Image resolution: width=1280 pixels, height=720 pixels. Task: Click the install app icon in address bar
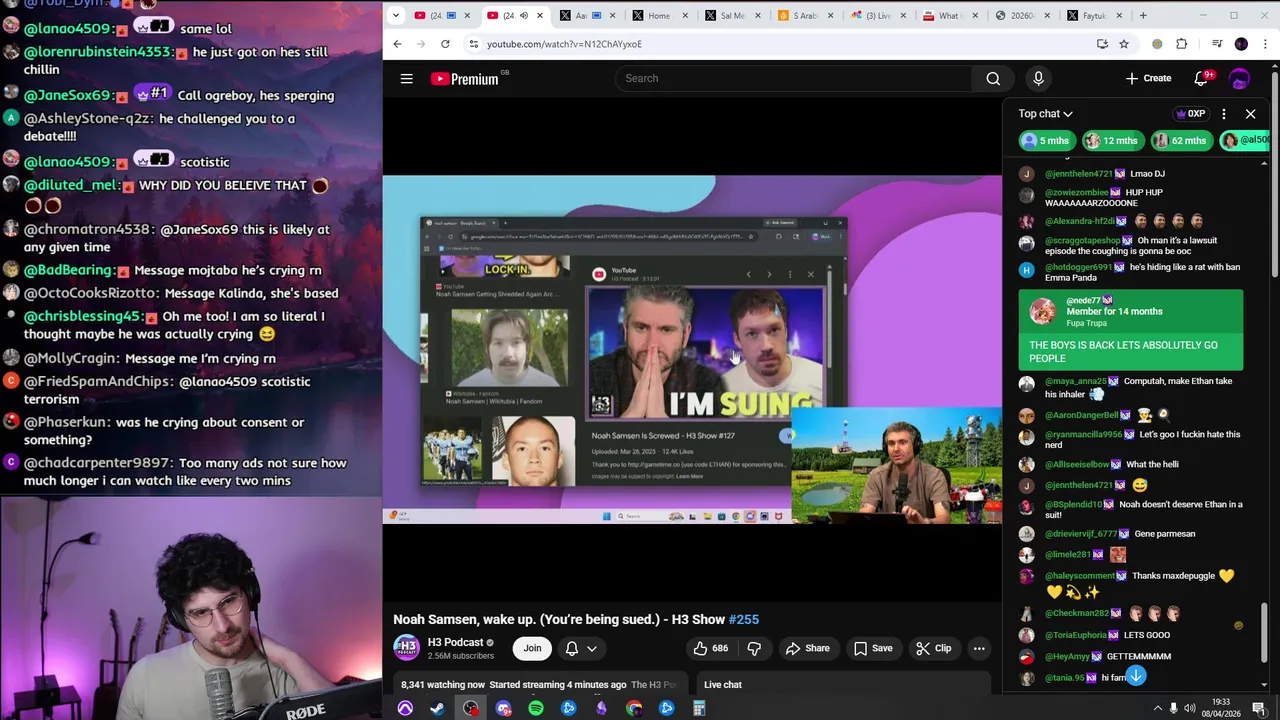(x=1102, y=44)
